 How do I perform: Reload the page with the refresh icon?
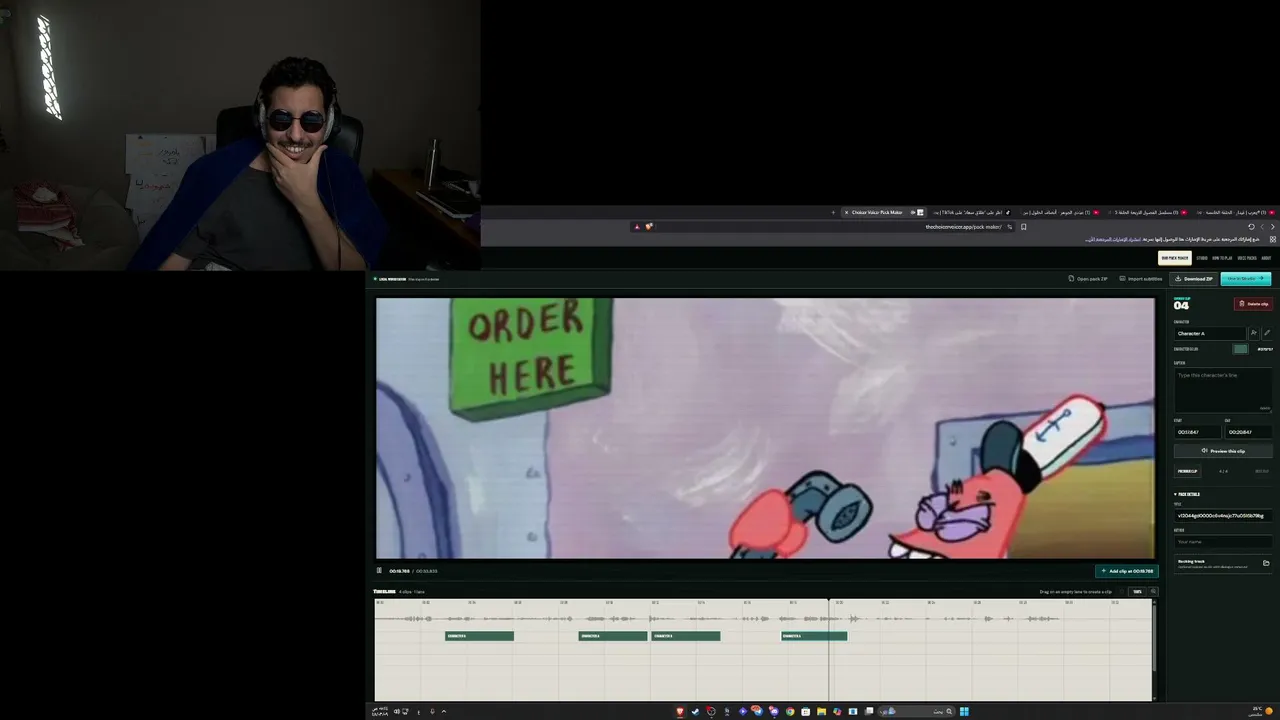tap(1251, 227)
